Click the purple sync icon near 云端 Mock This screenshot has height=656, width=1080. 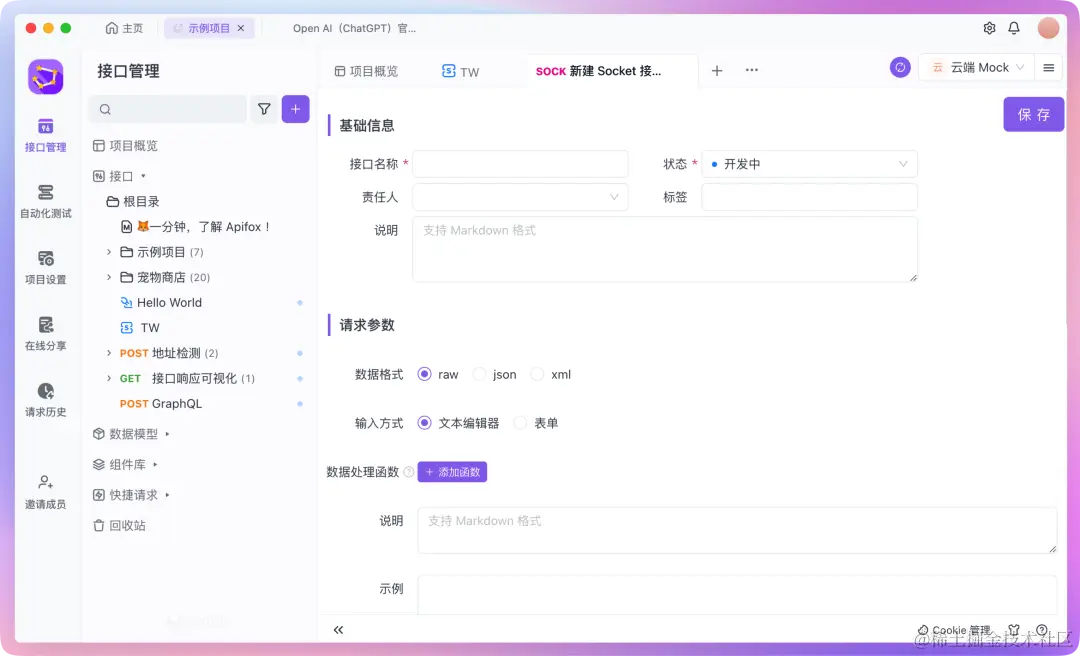coord(899,66)
